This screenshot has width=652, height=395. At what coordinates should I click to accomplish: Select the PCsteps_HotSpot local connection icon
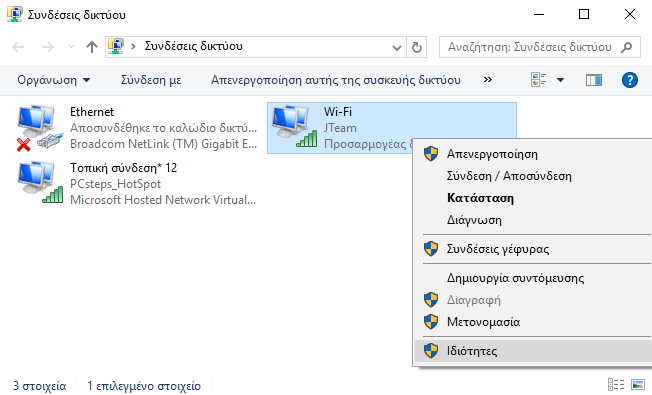click(x=40, y=183)
